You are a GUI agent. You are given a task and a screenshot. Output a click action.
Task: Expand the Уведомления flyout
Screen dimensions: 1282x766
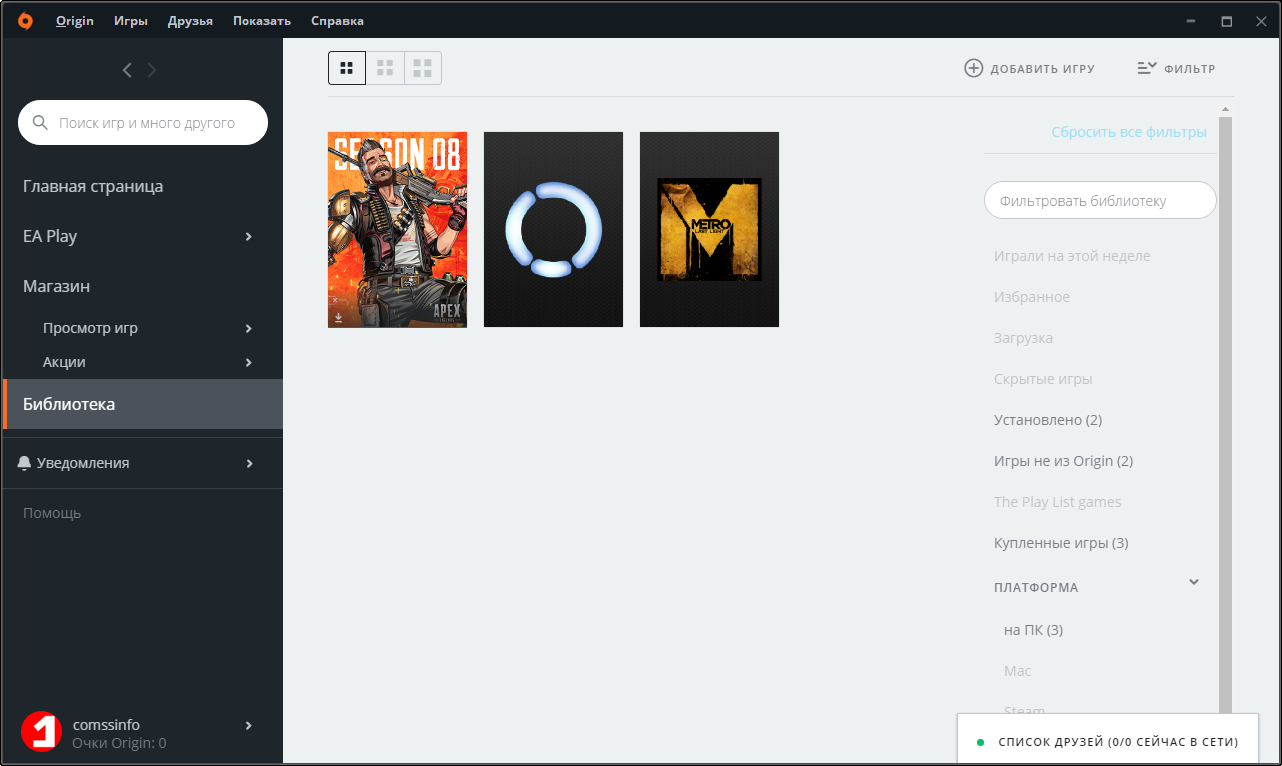point(249,463)
